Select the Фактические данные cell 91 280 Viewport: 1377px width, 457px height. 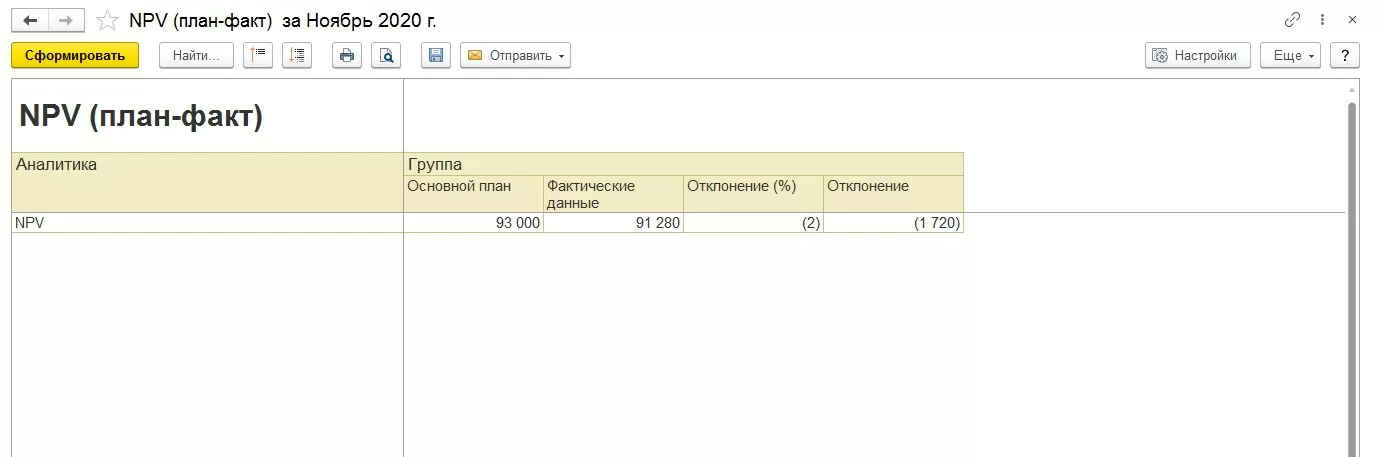(613, 223)
